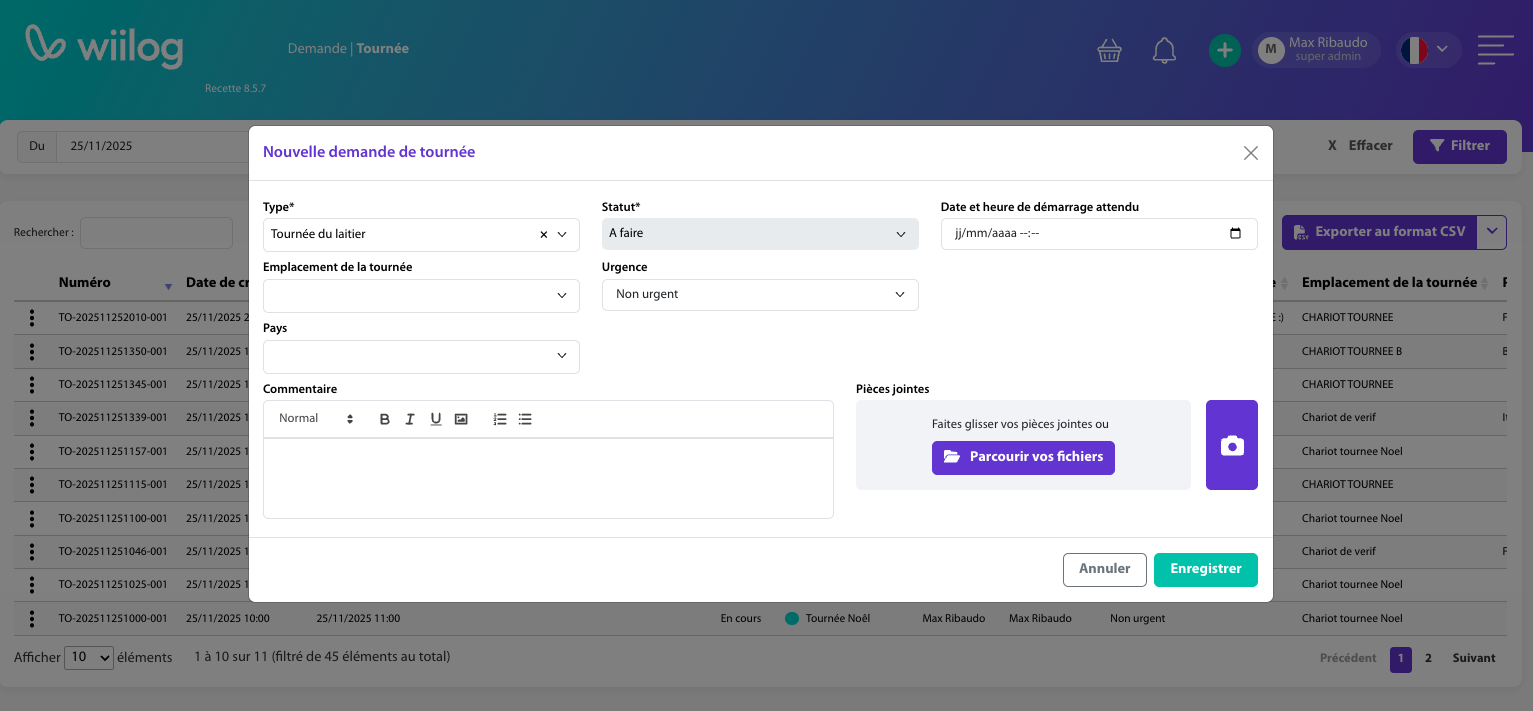Open the basket cart icon
The image size is (1533, 711).
[x=1109, y=50]
